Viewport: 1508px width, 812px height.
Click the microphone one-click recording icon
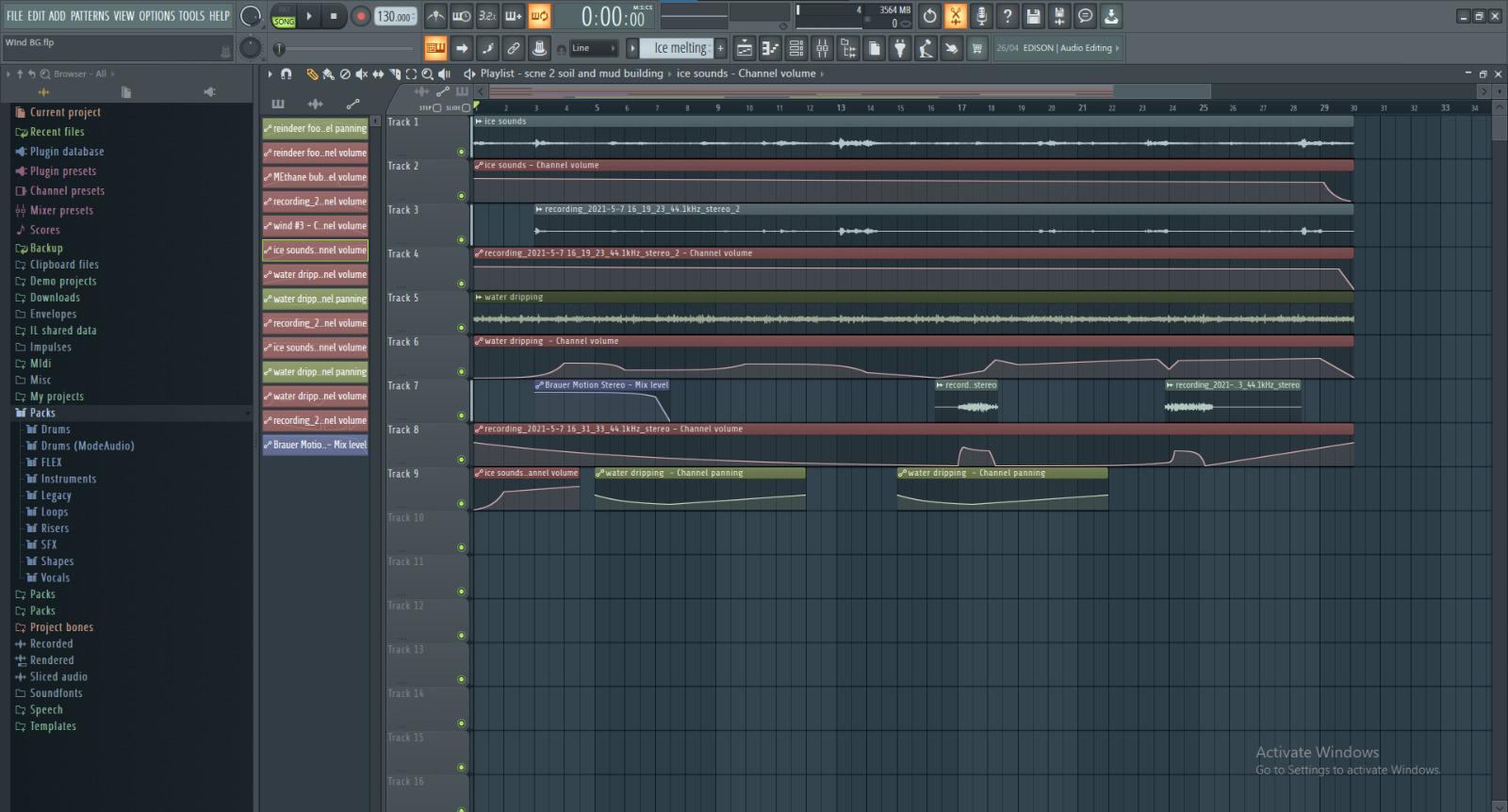click(x=981, y=16)
